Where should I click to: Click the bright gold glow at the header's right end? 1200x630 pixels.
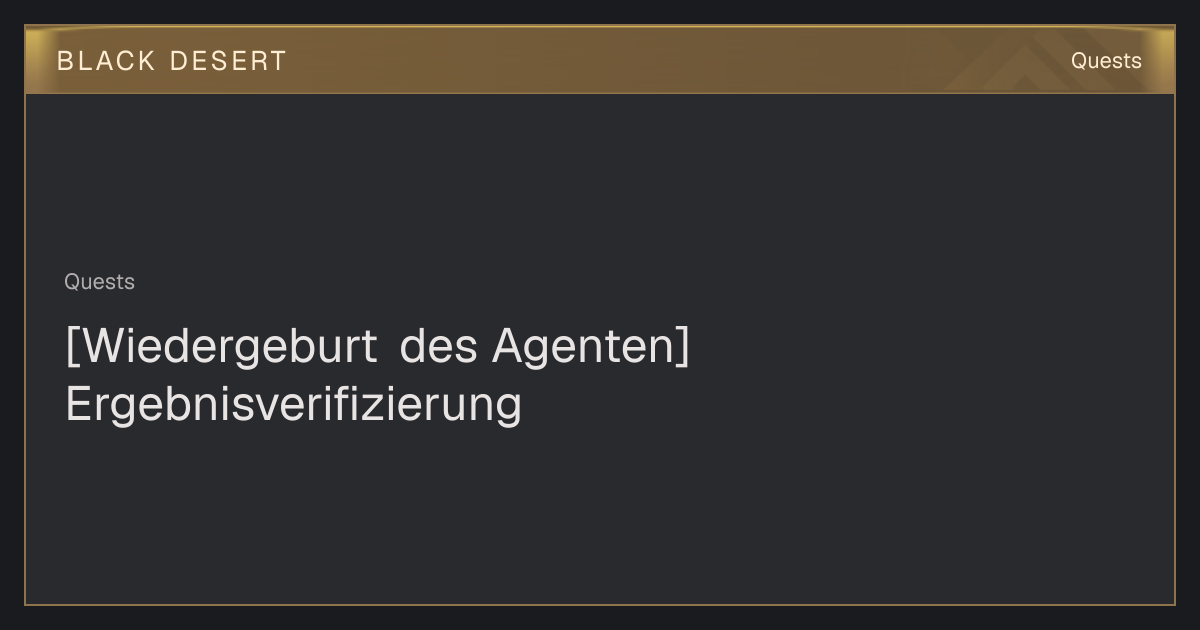1160,60
